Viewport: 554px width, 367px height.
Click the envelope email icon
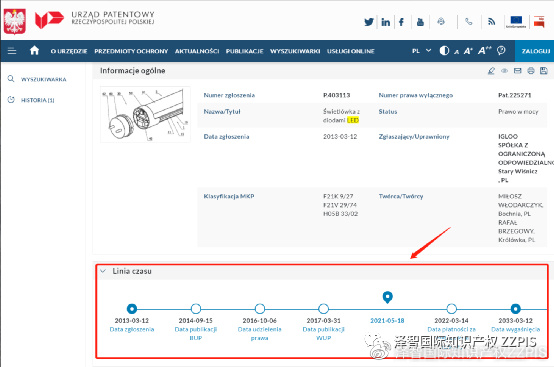(x=518, y=71)
